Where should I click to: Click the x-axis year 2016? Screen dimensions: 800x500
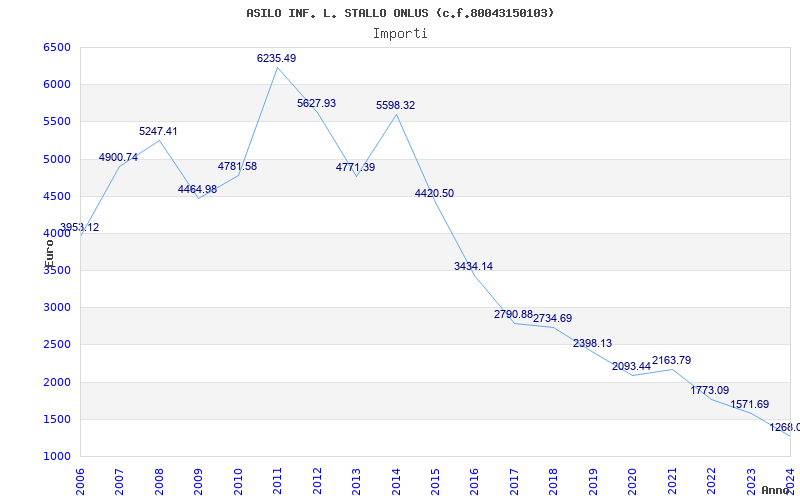474,481
